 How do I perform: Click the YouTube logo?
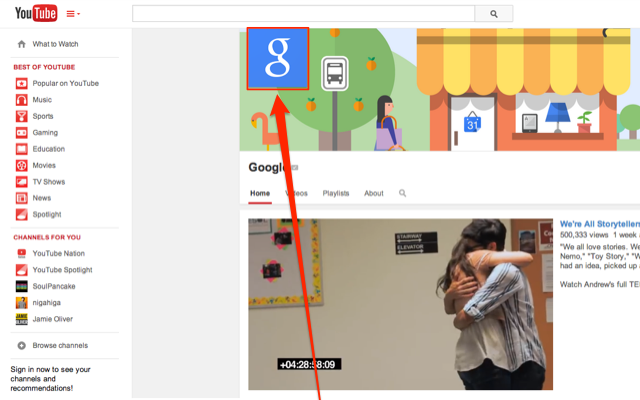click(x=36, y=13)
